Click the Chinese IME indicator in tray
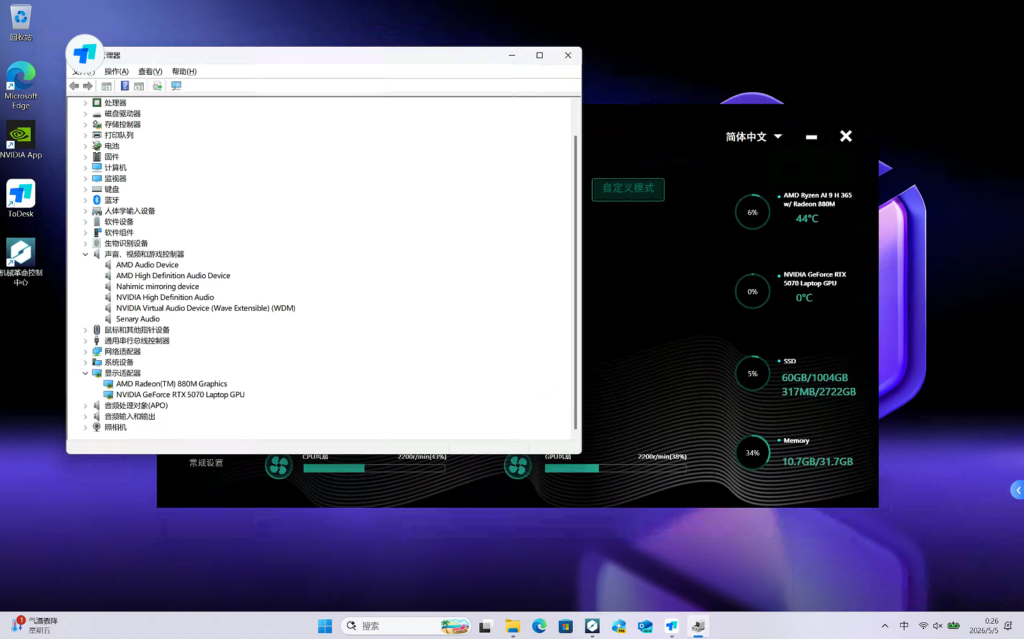 pyautogui.click(x=904, y=626)
